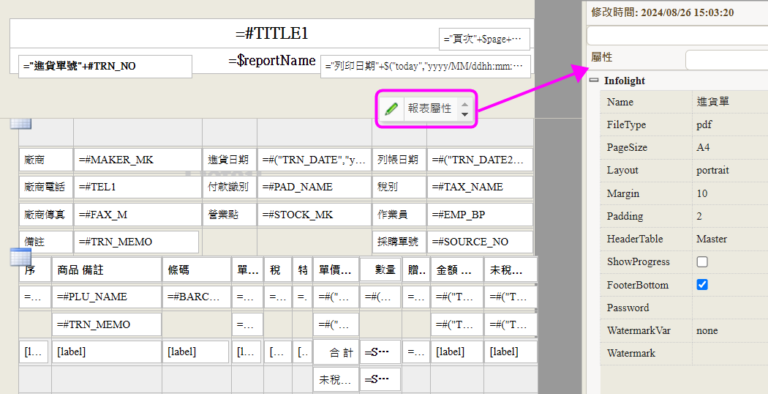
Task: Click the empty field below 修改時間
Action: click(677, 36)
